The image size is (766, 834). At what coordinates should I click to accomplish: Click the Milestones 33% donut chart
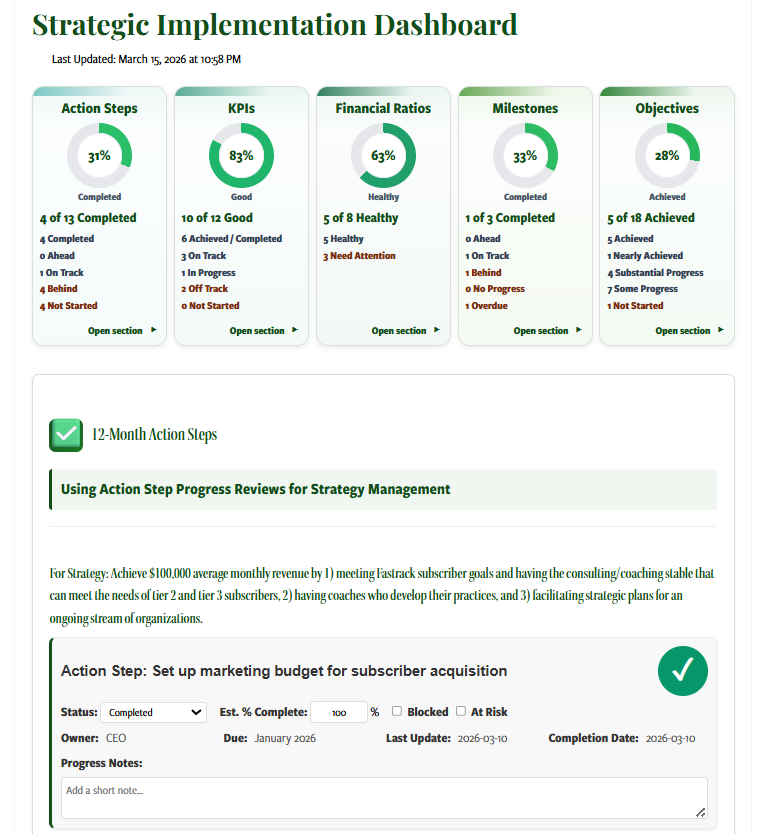525,156
